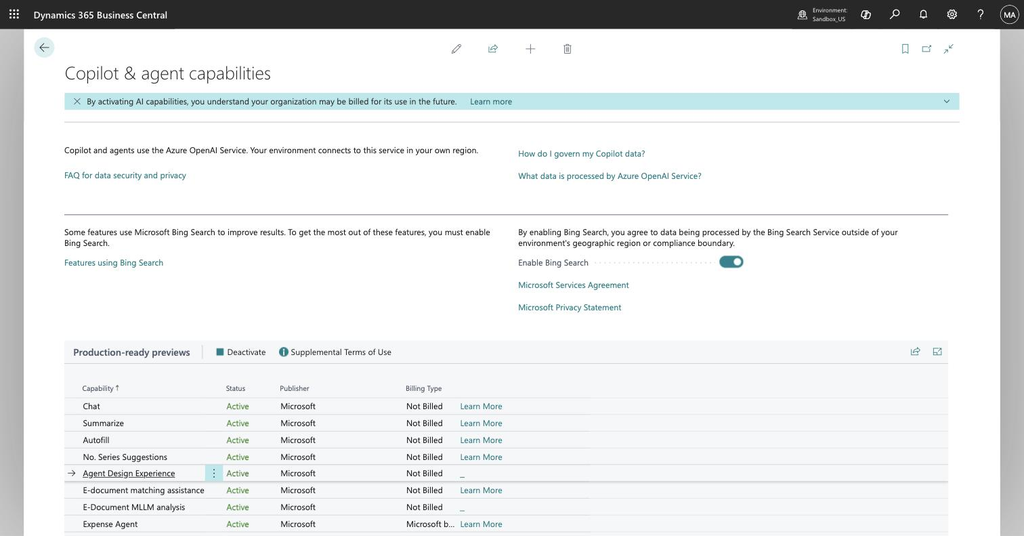Viewport: 1024px width, 536px height.
Task: Open Microsoft Privacy Statement link
Action: point(569,307)
